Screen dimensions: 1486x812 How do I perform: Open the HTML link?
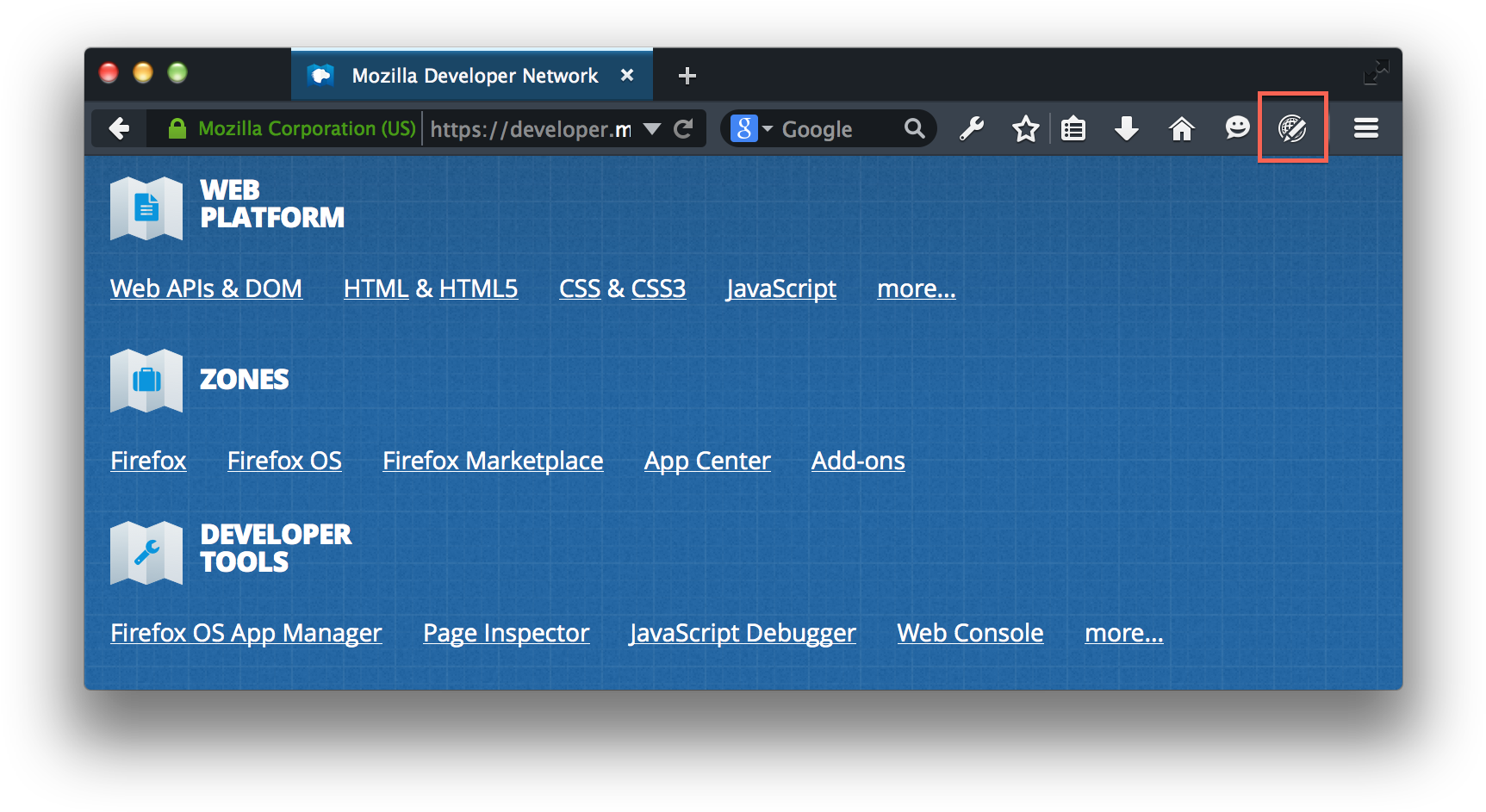376,288
